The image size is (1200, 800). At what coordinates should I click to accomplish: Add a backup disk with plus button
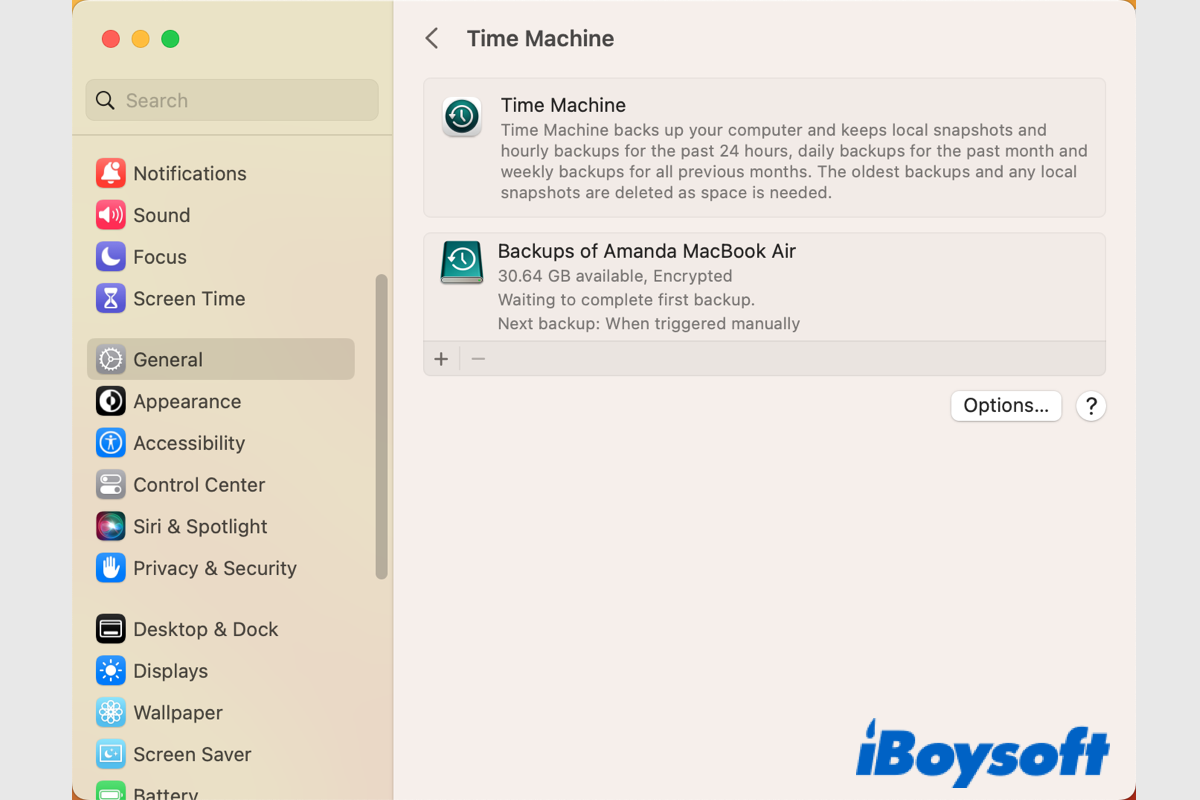tap(441, 359)
